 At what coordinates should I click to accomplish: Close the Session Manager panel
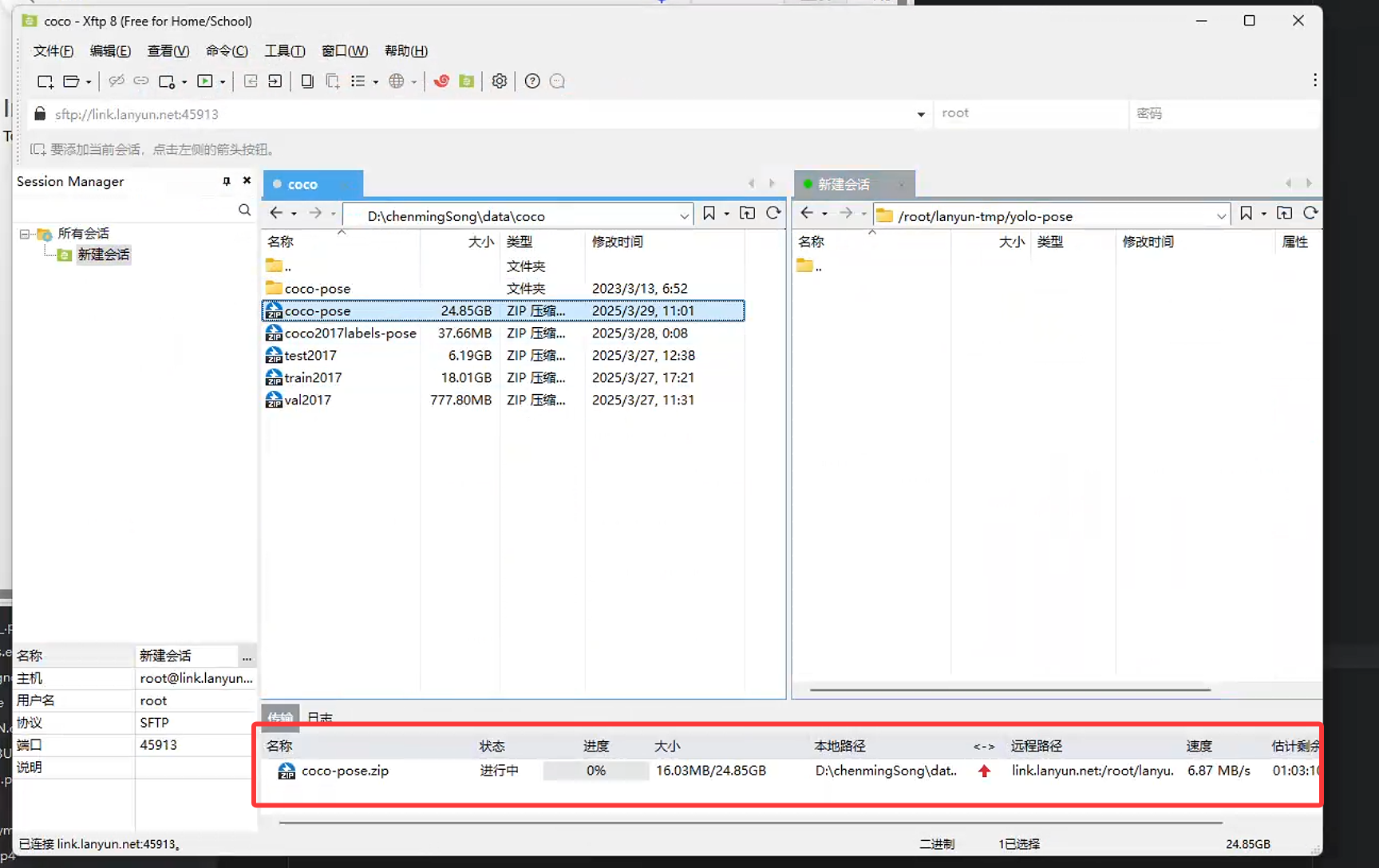tap(247, 181)
